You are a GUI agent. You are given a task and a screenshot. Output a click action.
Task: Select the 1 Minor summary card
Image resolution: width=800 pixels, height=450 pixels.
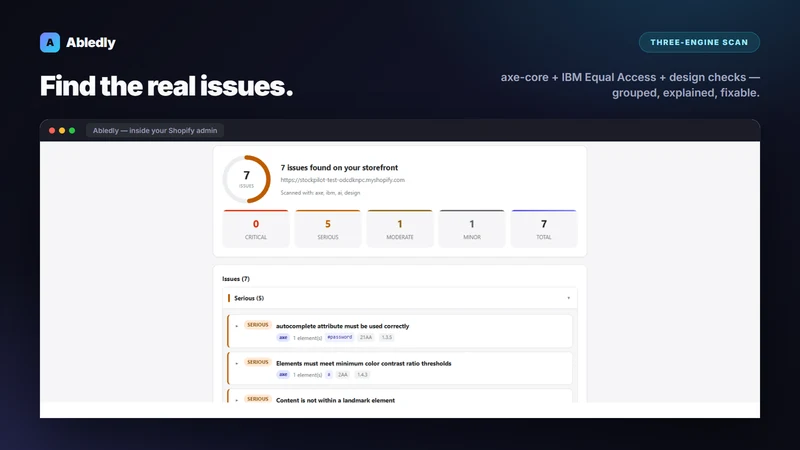coord(472,229)
